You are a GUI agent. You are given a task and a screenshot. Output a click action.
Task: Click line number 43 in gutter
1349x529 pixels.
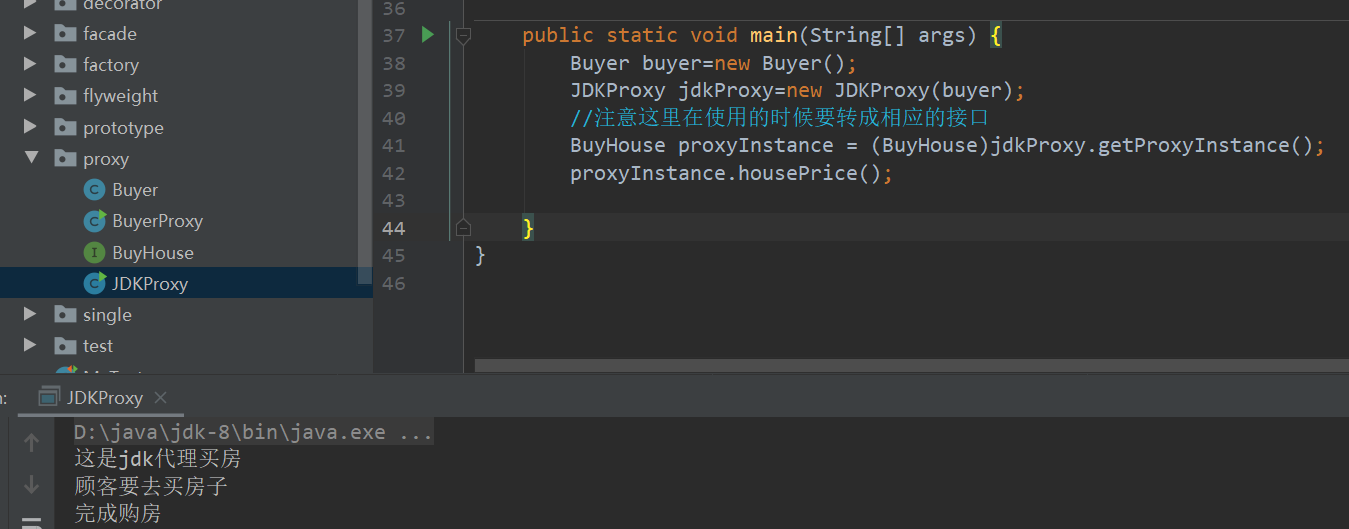tap(394, 200)
